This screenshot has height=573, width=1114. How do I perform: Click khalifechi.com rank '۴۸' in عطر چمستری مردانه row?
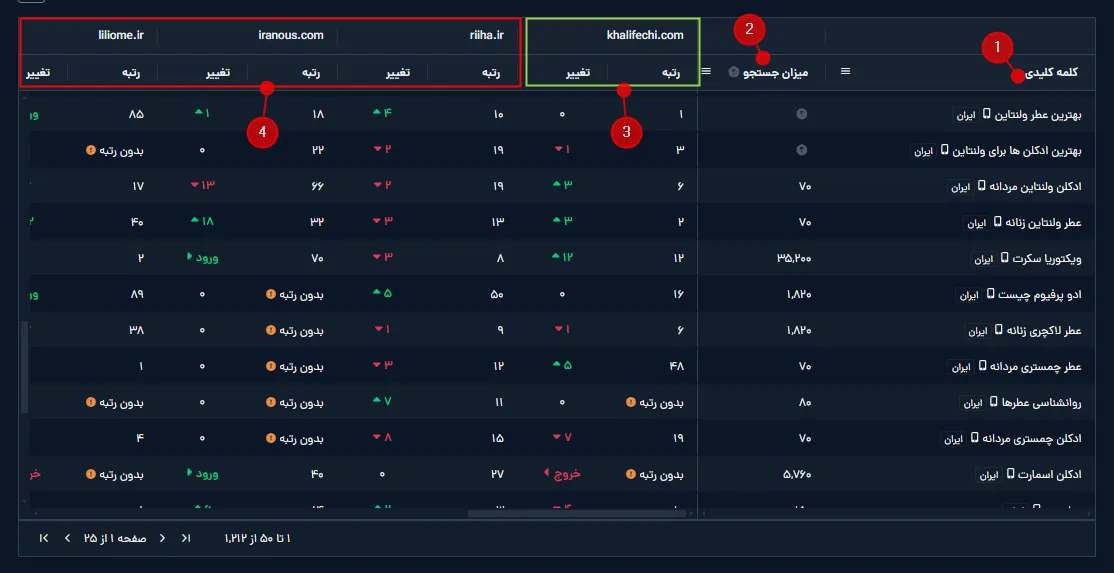point(676,366)
